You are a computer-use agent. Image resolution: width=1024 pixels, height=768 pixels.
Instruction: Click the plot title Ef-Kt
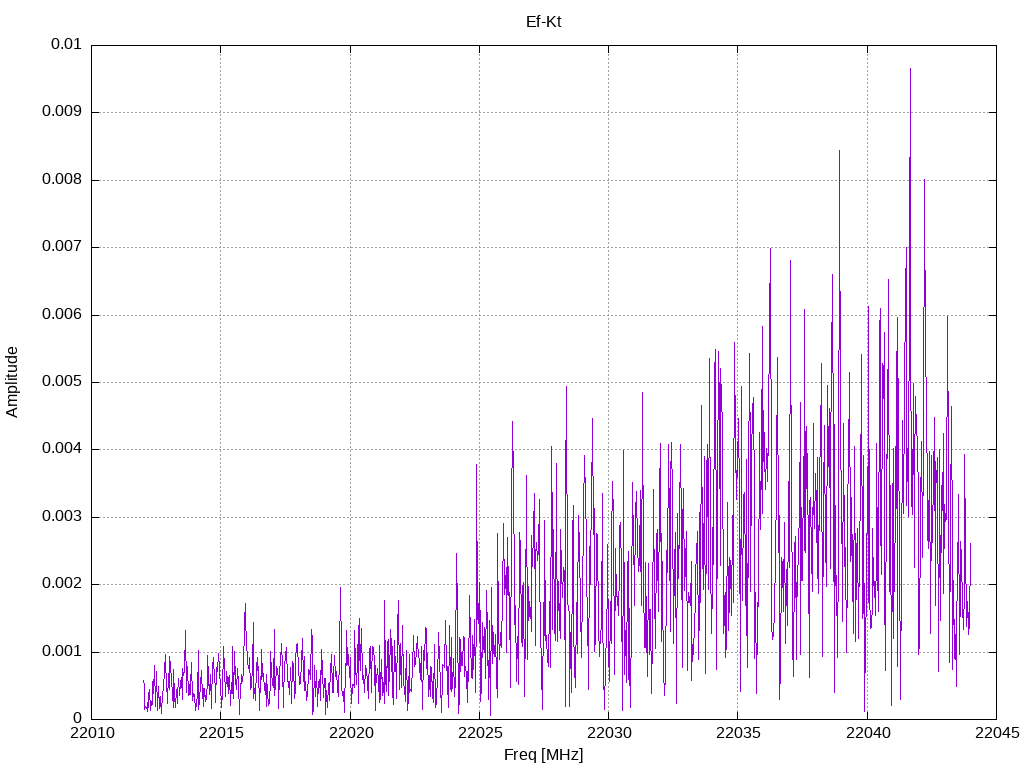point(543,21)
